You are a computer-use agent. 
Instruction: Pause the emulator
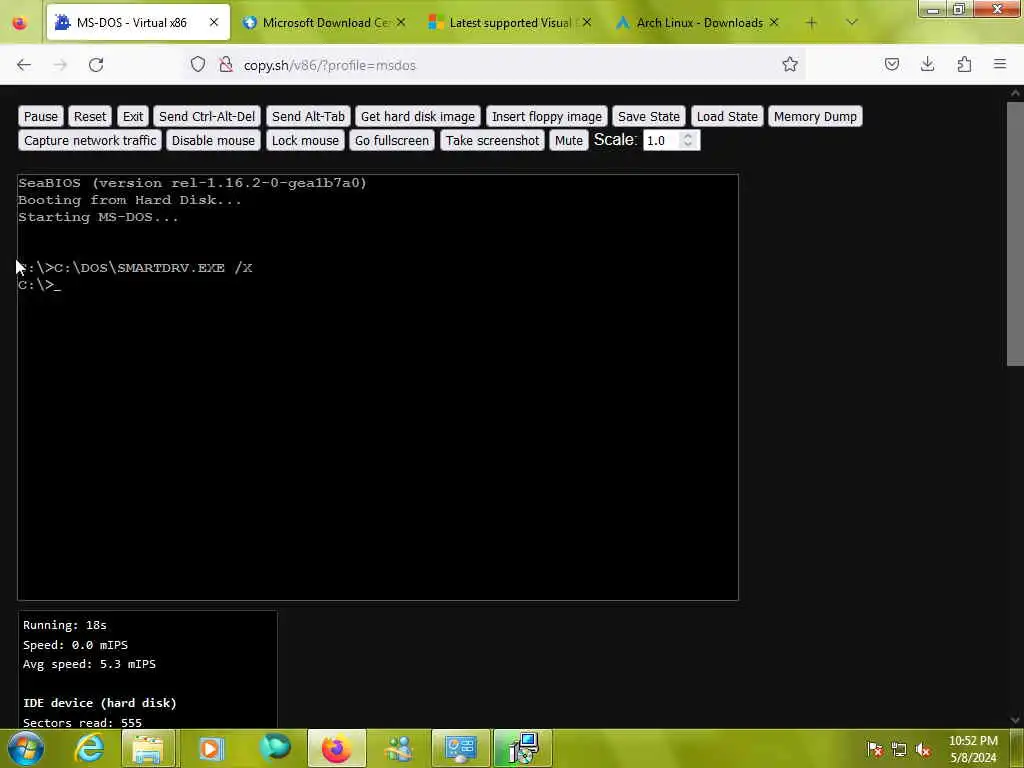(x=41, y=116)
